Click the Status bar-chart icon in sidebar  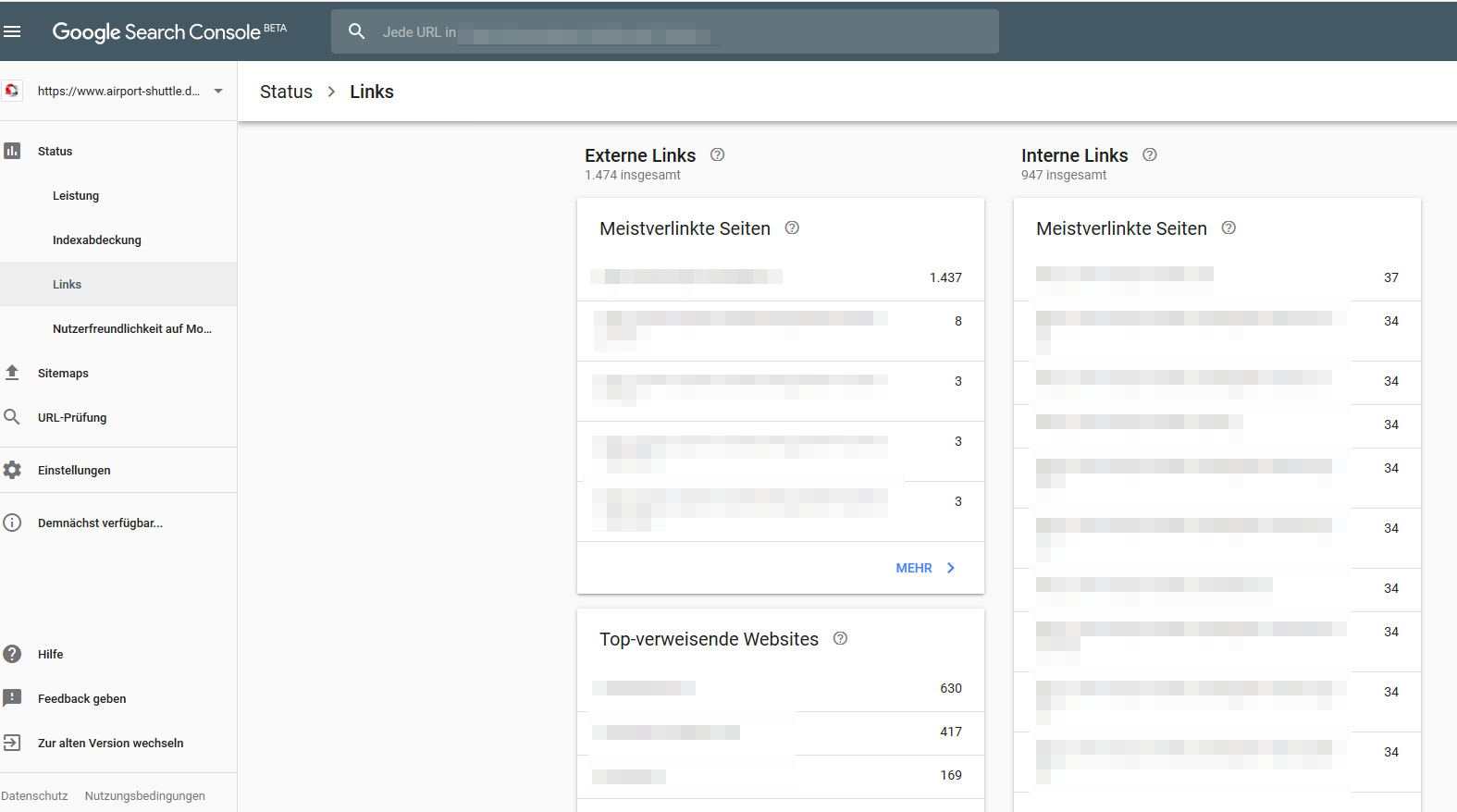[12, 151]
